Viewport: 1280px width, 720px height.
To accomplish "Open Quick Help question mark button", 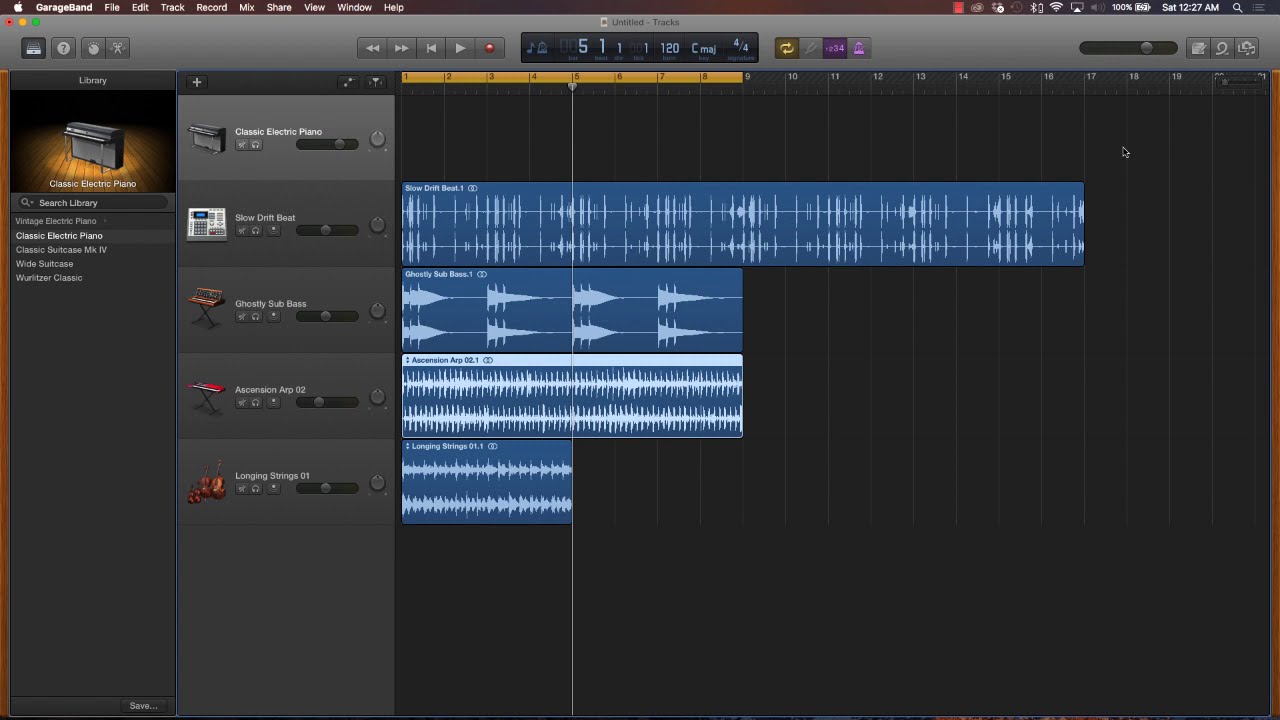I will click(63, 48).
